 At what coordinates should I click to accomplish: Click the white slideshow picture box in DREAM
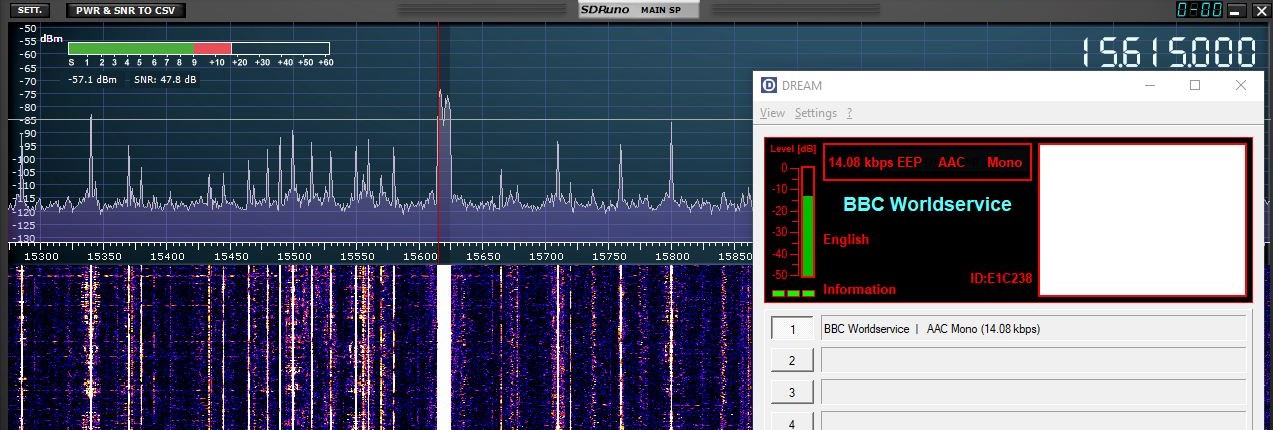pos(1143,220)
